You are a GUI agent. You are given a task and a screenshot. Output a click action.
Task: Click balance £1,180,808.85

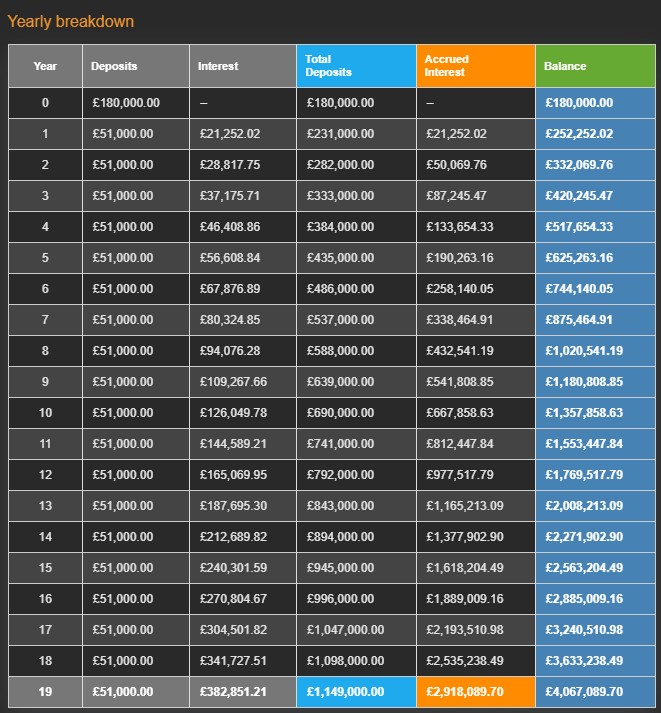pyautogui.click(x=584, y=382)
